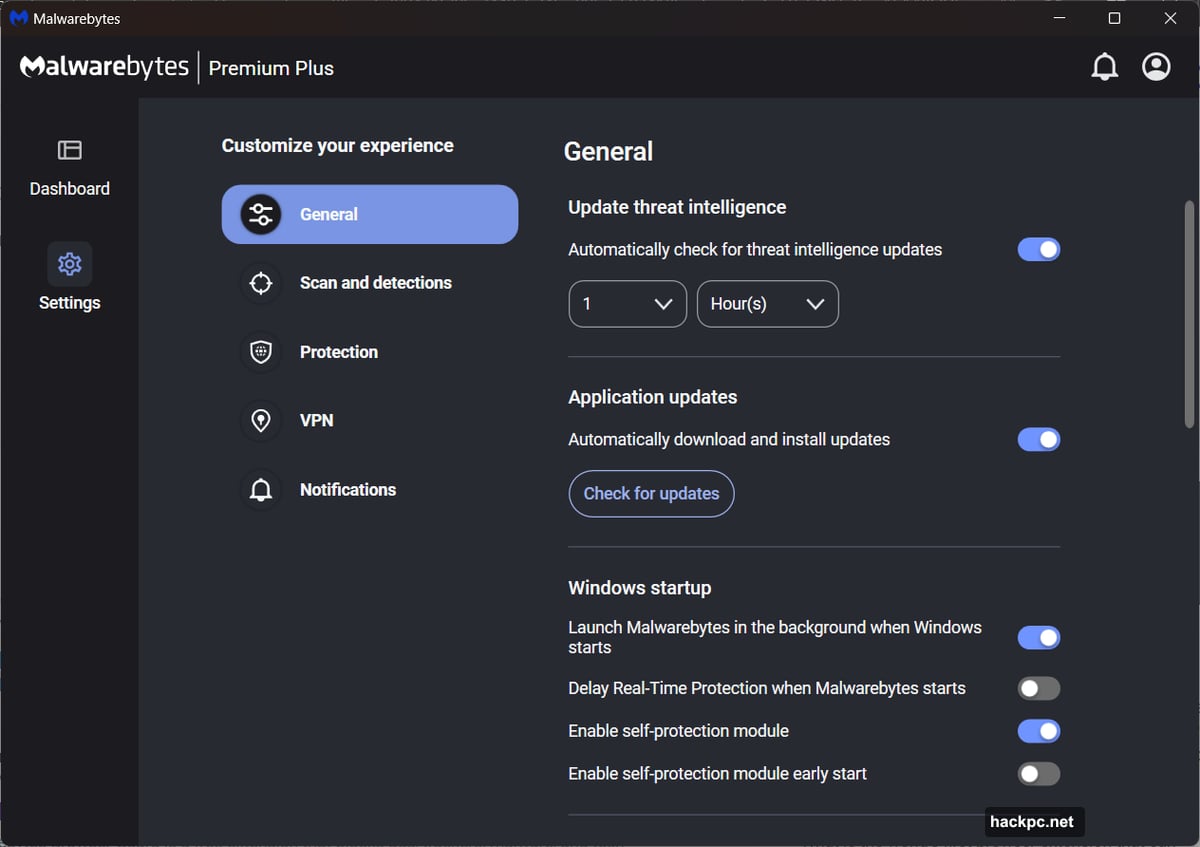Open the Dashboard panel icon
The image size is (1200, 847).
coord(69,151)
